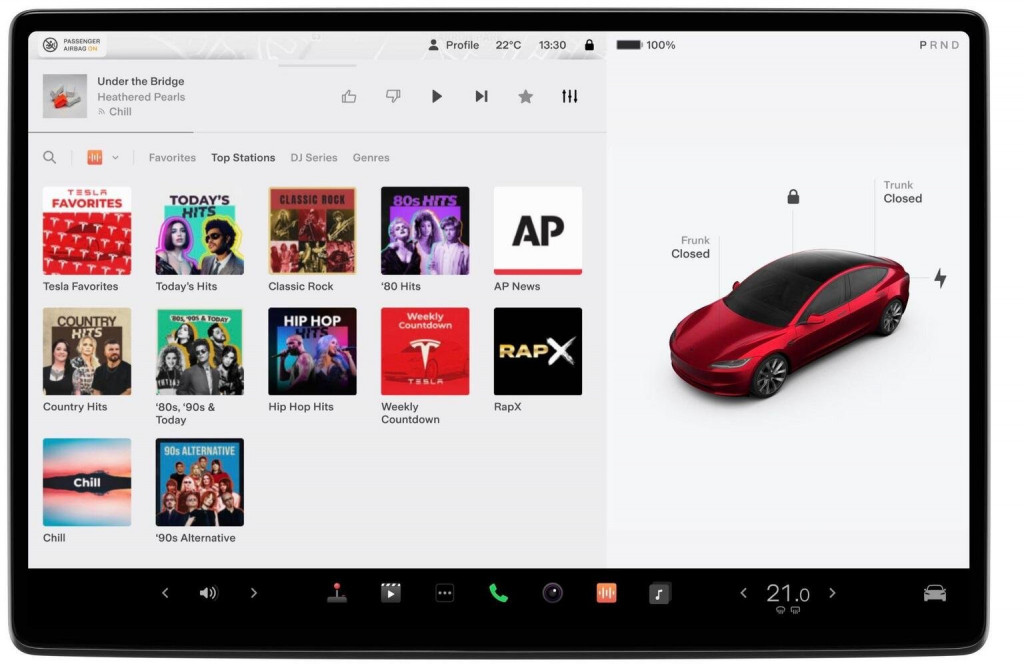Toggle thumbs down for current song

tap(393, 96)
